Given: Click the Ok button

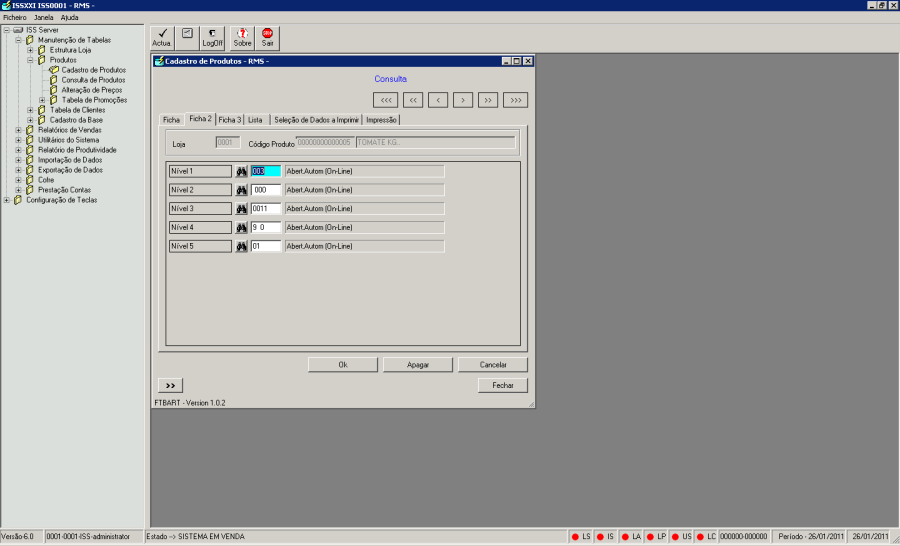Looking at the screenshot, I should (x=343, y=365).
